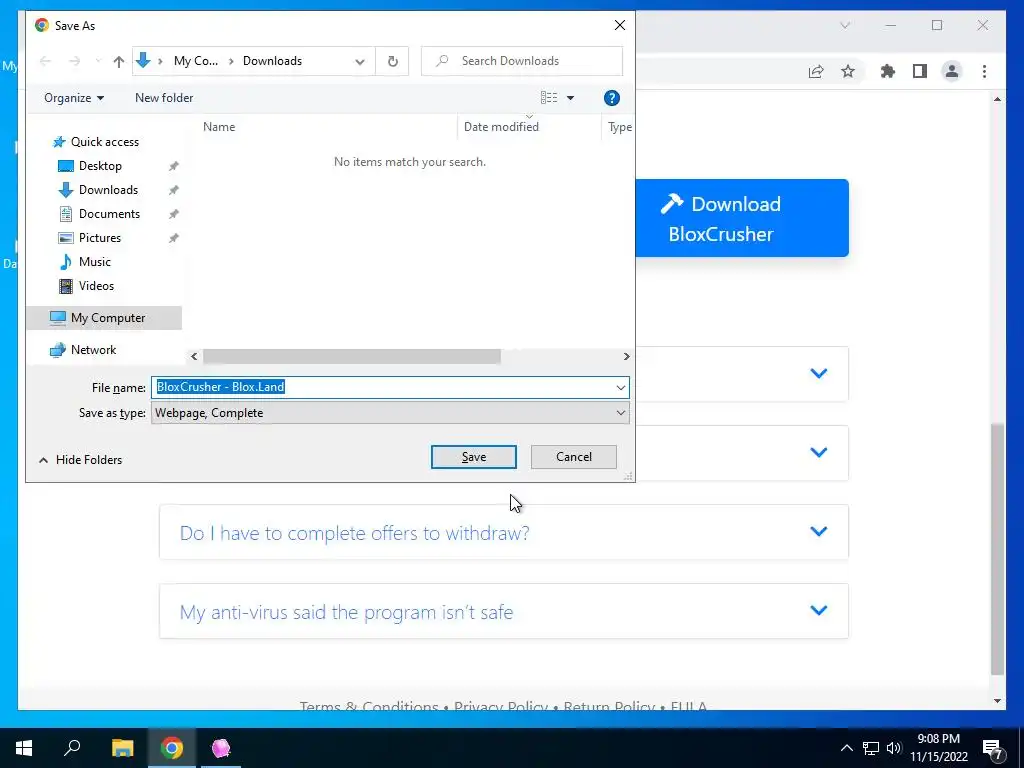Open Pictures folder in sidebar

(x=99, y=238)
